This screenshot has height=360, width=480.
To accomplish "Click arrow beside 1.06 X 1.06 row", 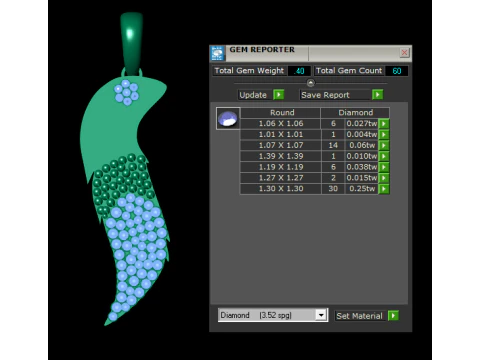I will tap(384, 124).
